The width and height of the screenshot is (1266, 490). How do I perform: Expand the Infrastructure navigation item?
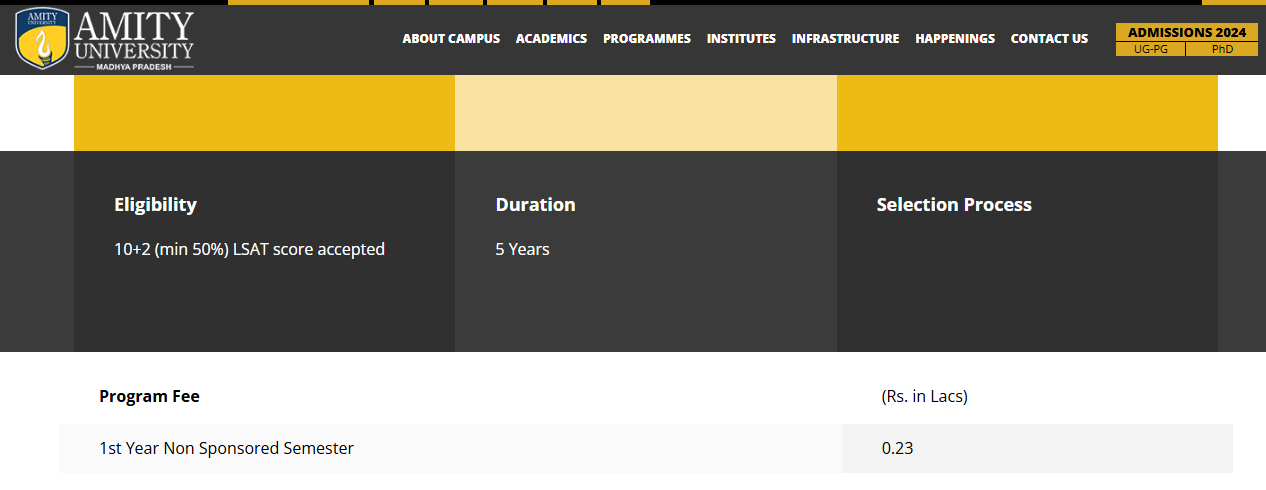[845, 39]
